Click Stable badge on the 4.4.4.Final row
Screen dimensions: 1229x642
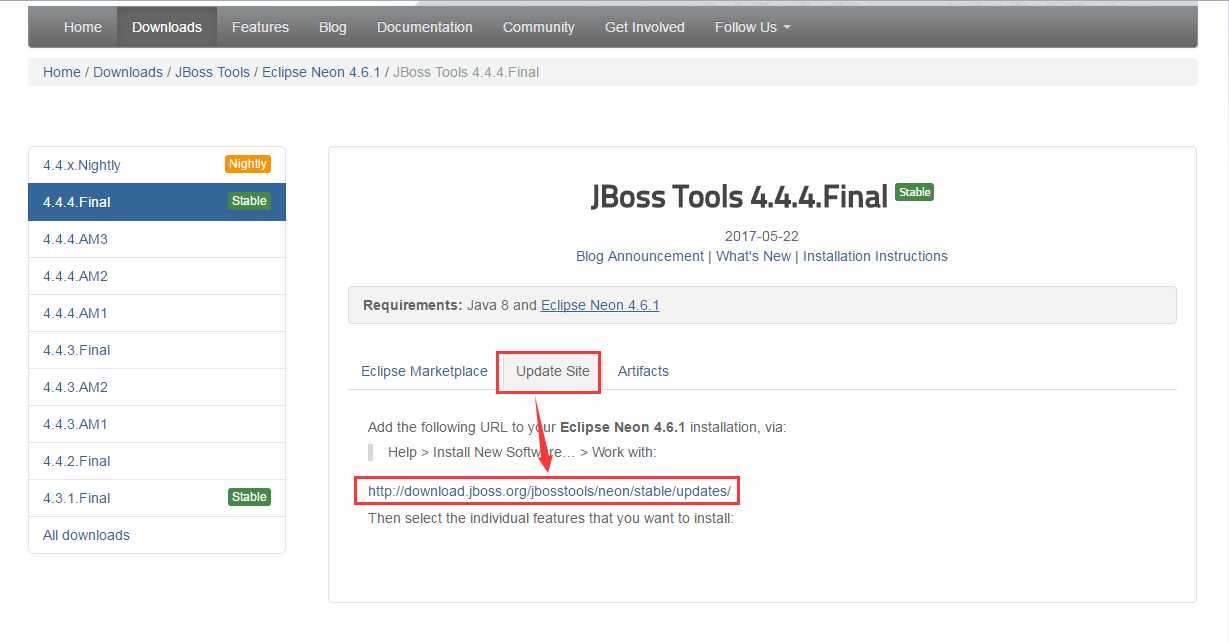[249, 201]
